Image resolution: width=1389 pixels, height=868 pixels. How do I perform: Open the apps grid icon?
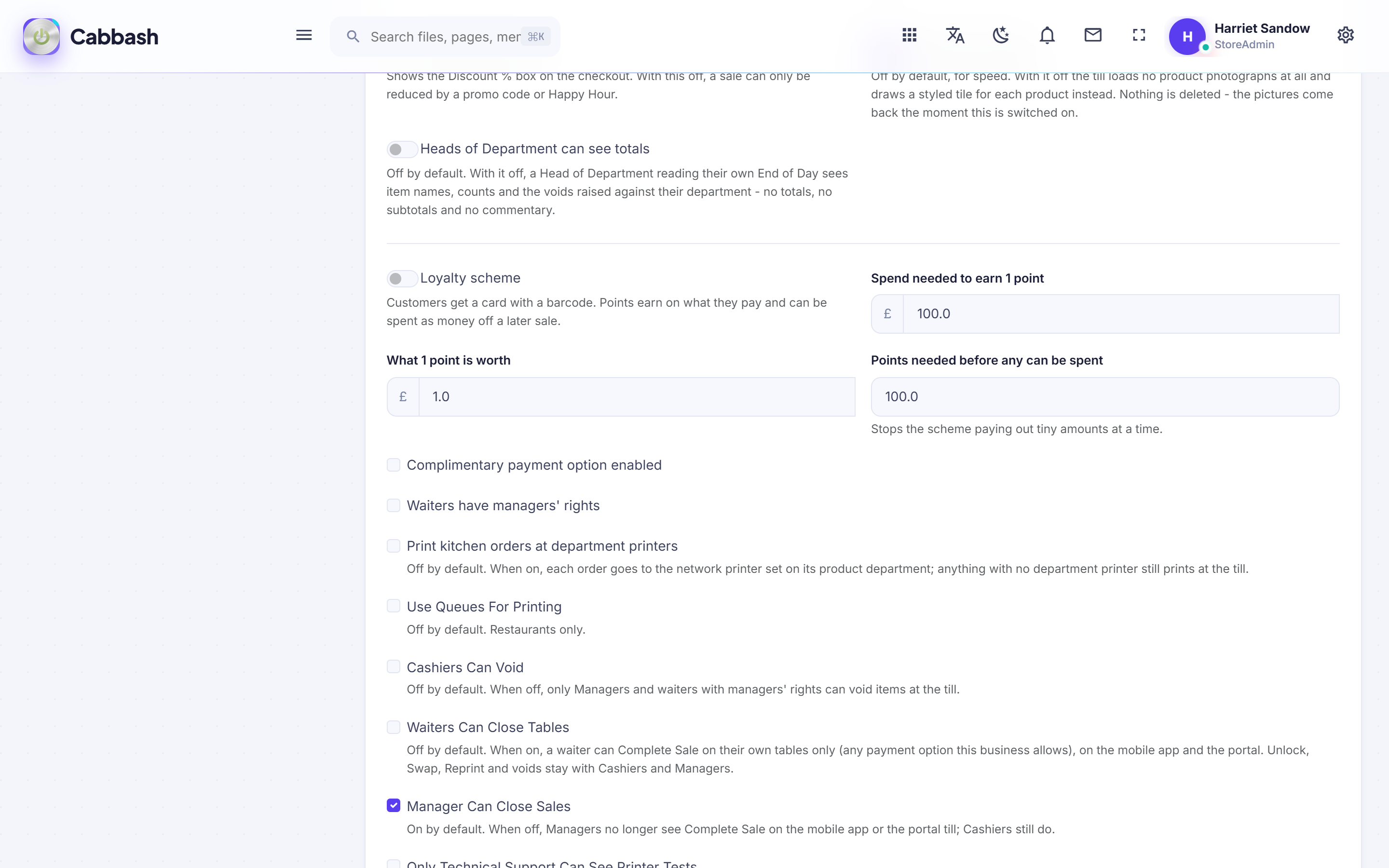(x=909, y=36)
